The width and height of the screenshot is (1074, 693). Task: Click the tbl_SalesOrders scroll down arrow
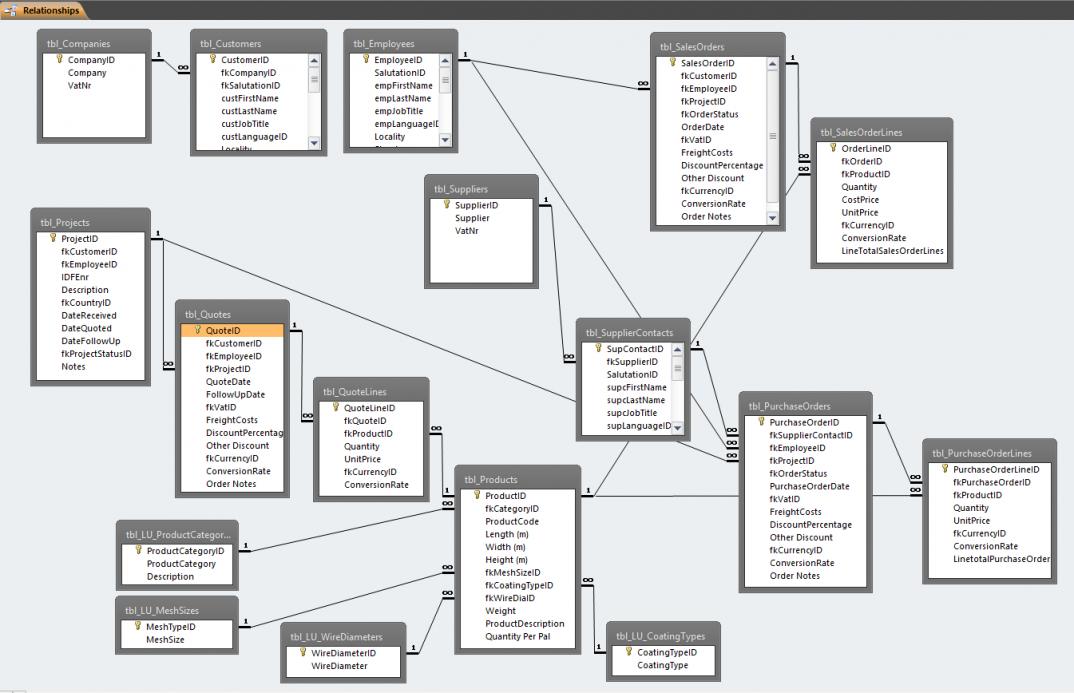click(x=772, y=218)
